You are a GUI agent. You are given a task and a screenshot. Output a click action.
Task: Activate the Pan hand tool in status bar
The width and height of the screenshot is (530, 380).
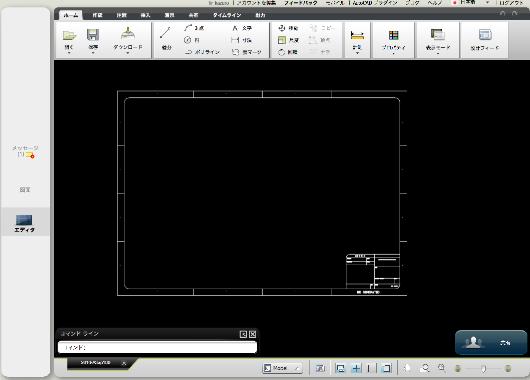click(x=408, y=368)
